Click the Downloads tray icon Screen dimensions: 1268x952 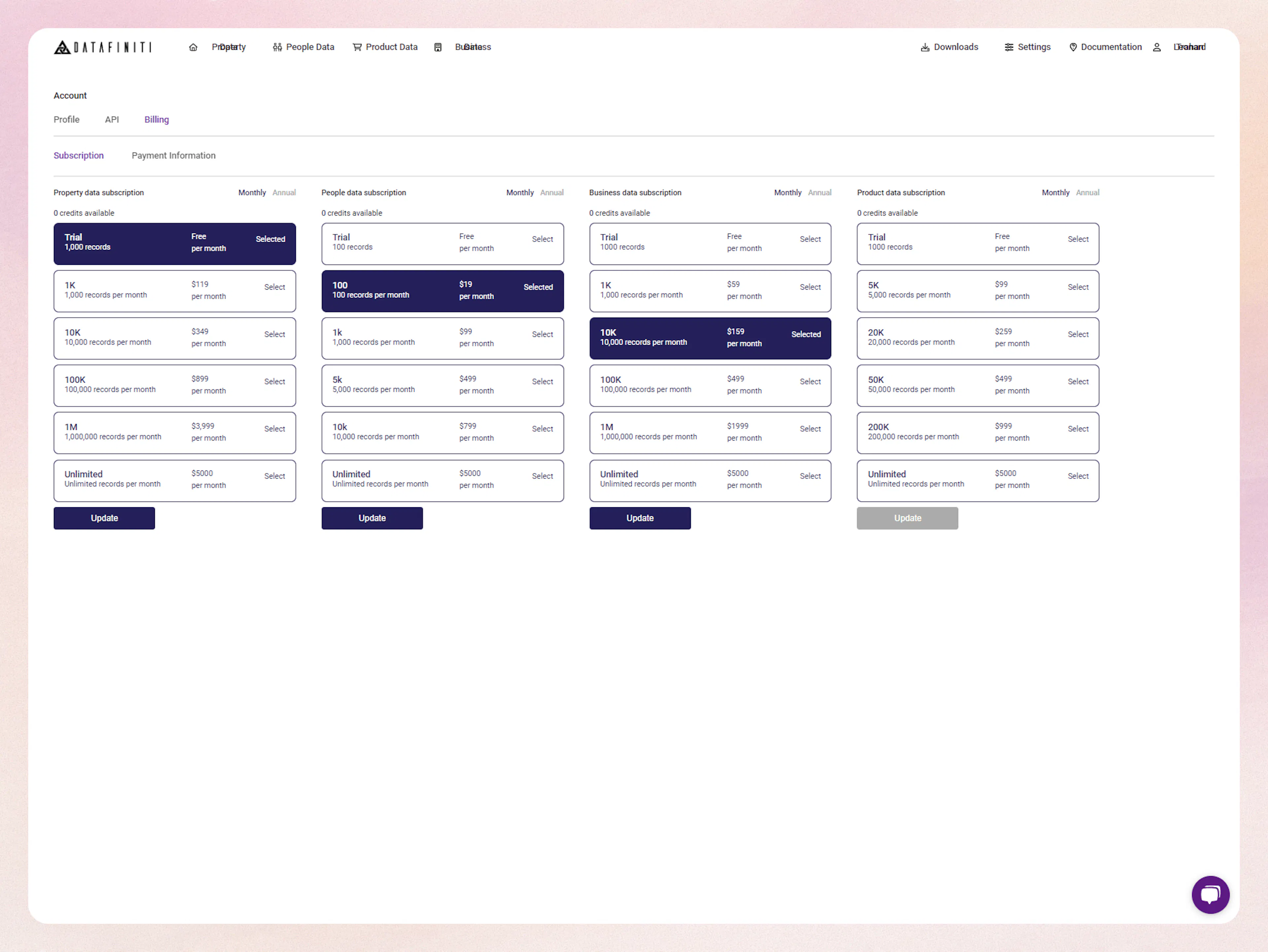[925, 48]
